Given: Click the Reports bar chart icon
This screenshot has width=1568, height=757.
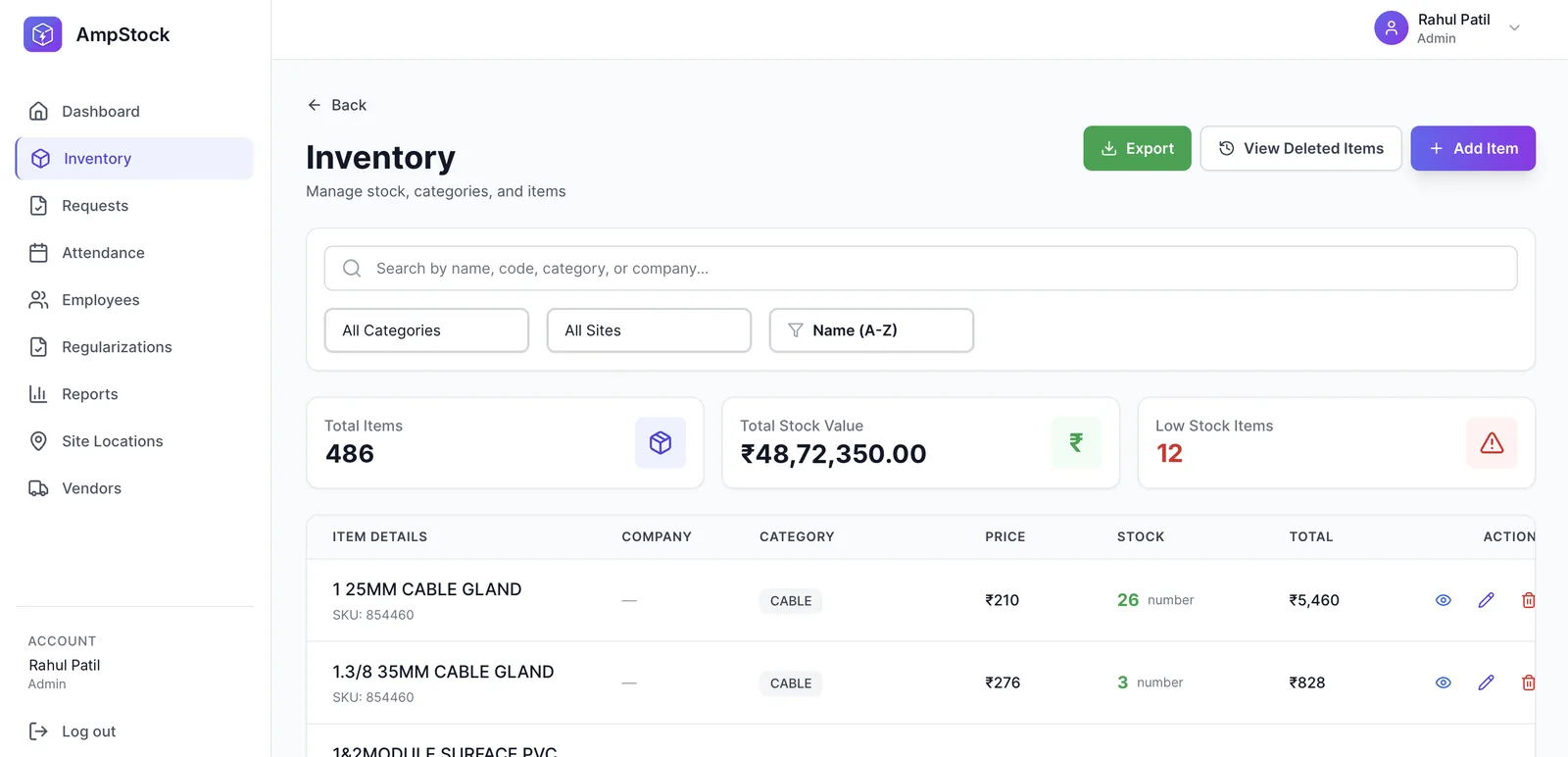Looking at the screenshot, I should pyautogui.click(x=38, y=394).
